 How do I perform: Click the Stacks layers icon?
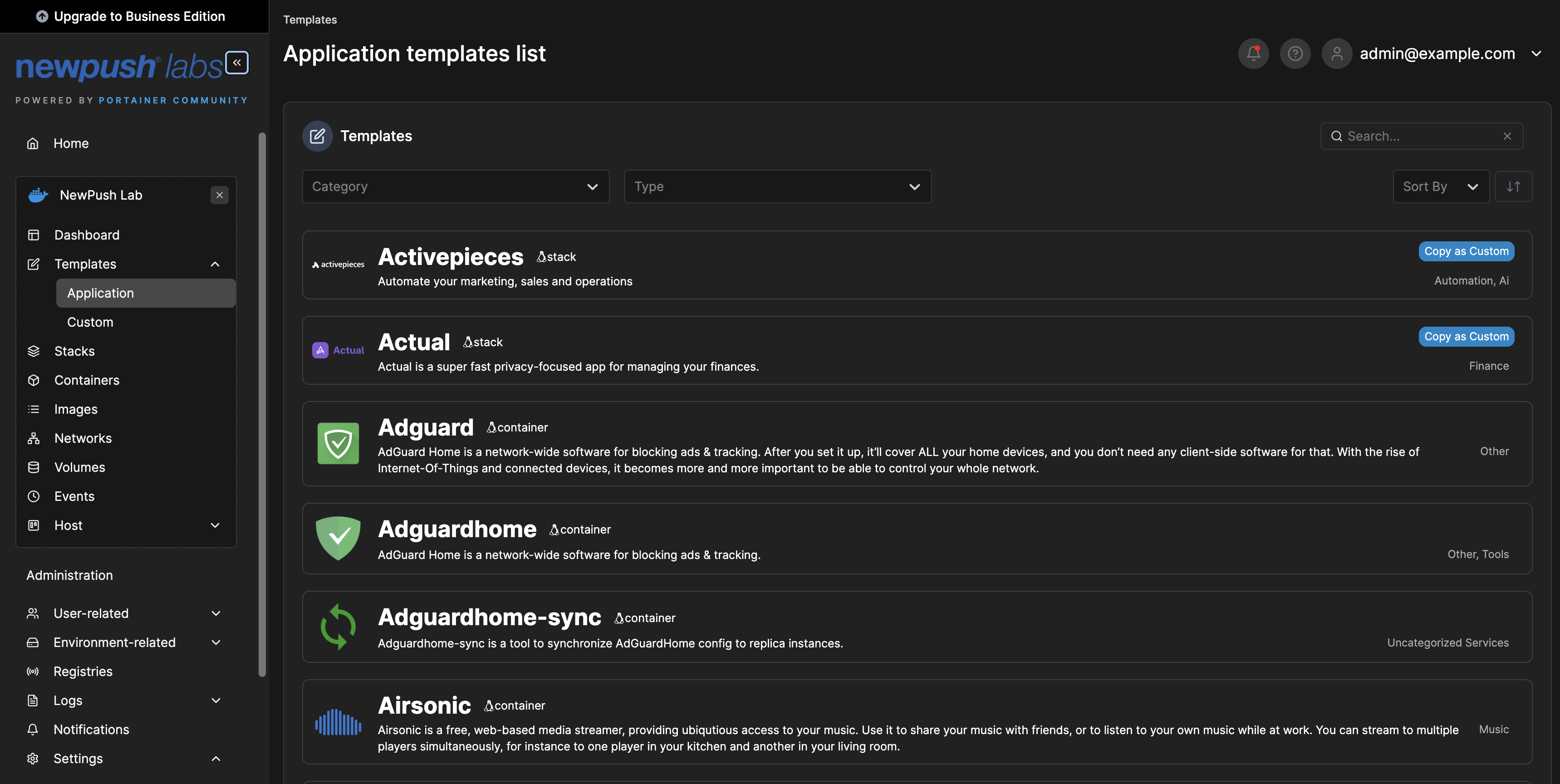(x=33, y=351)
